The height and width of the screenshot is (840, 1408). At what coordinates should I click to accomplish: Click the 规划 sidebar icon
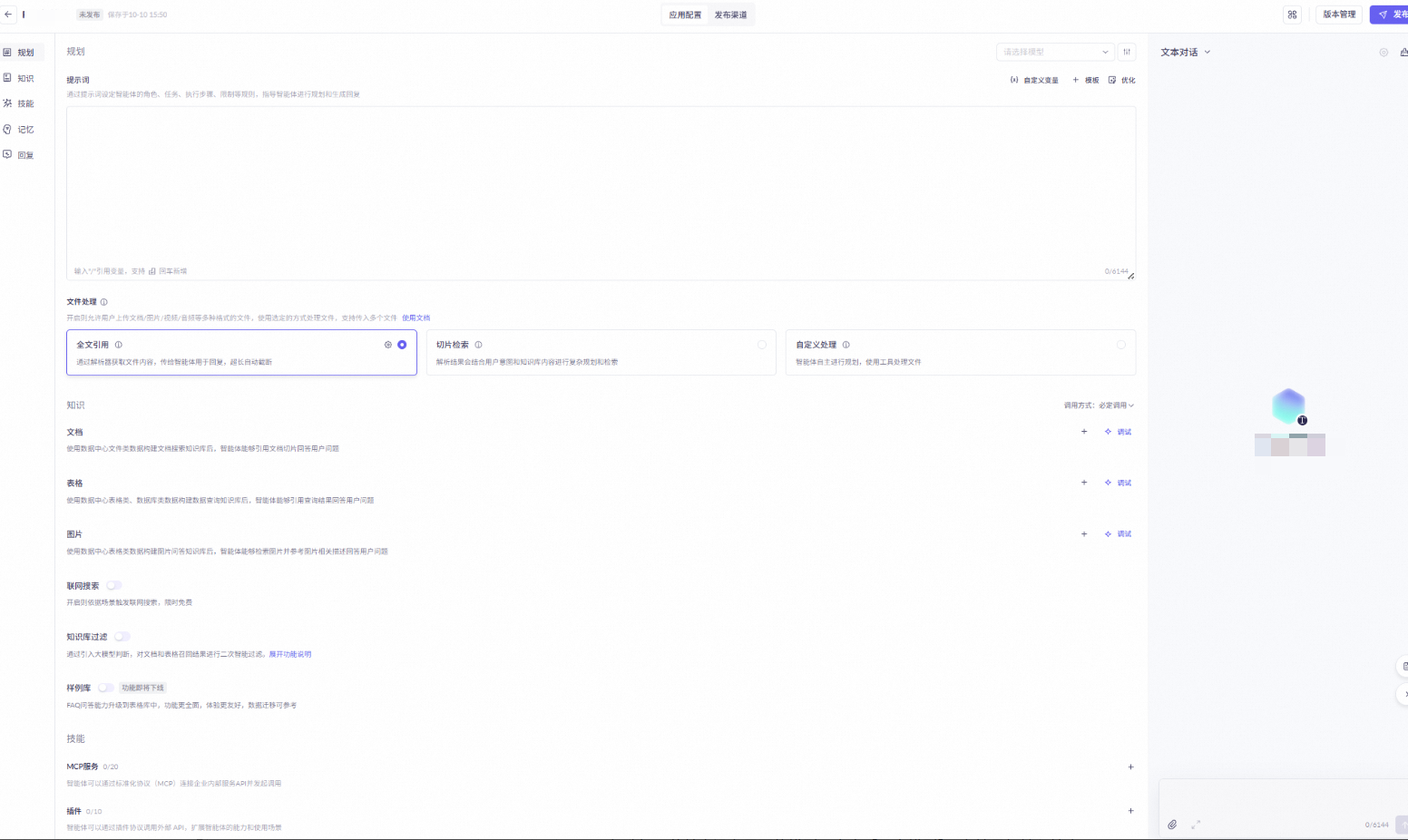click(x=7, y=53)
